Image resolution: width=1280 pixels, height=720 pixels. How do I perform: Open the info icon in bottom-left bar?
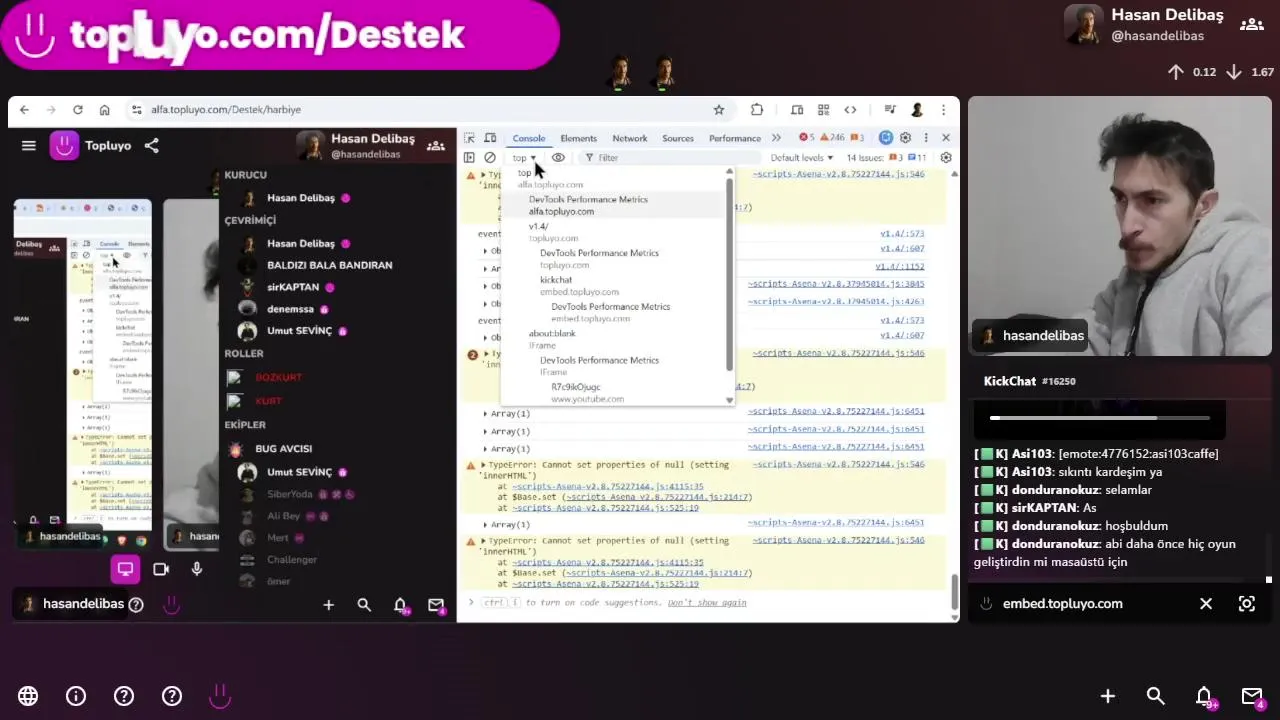coord(76,696)
